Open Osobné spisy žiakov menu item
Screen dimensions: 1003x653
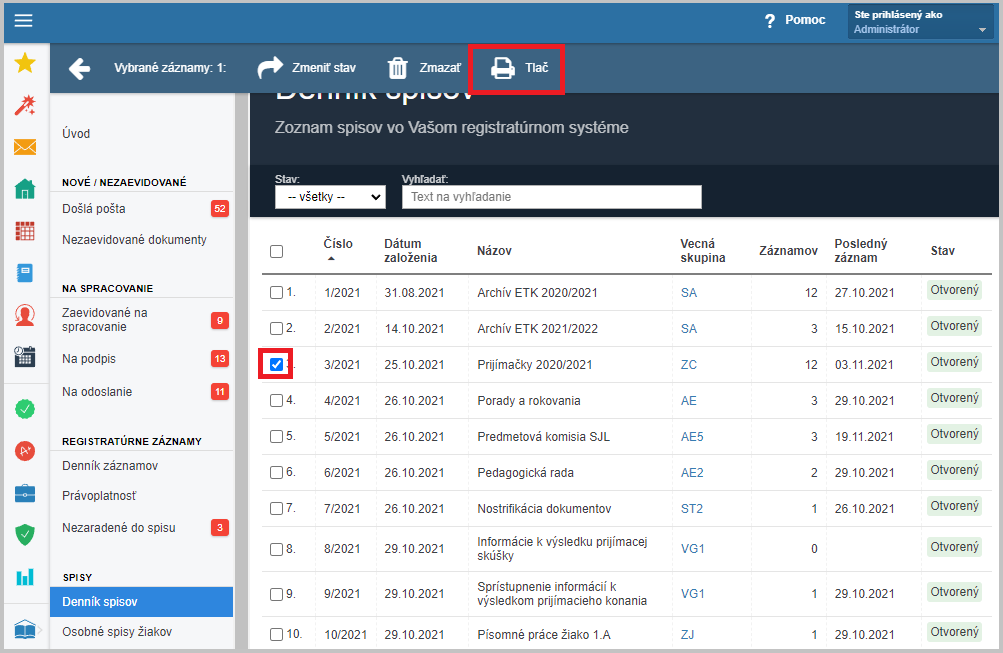coord(117,632)
